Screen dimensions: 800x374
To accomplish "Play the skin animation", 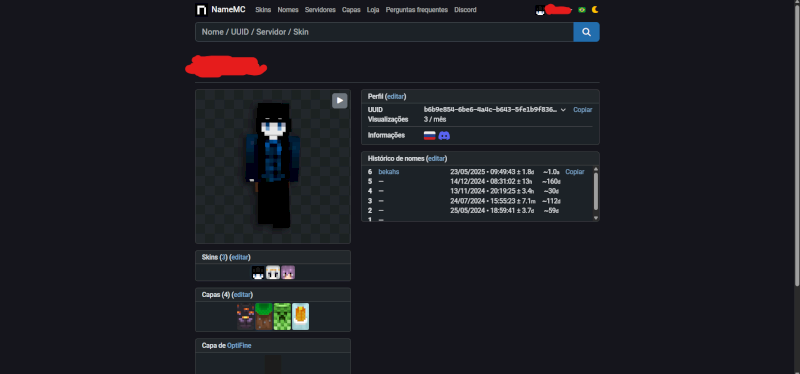I will tap(339, 101).
